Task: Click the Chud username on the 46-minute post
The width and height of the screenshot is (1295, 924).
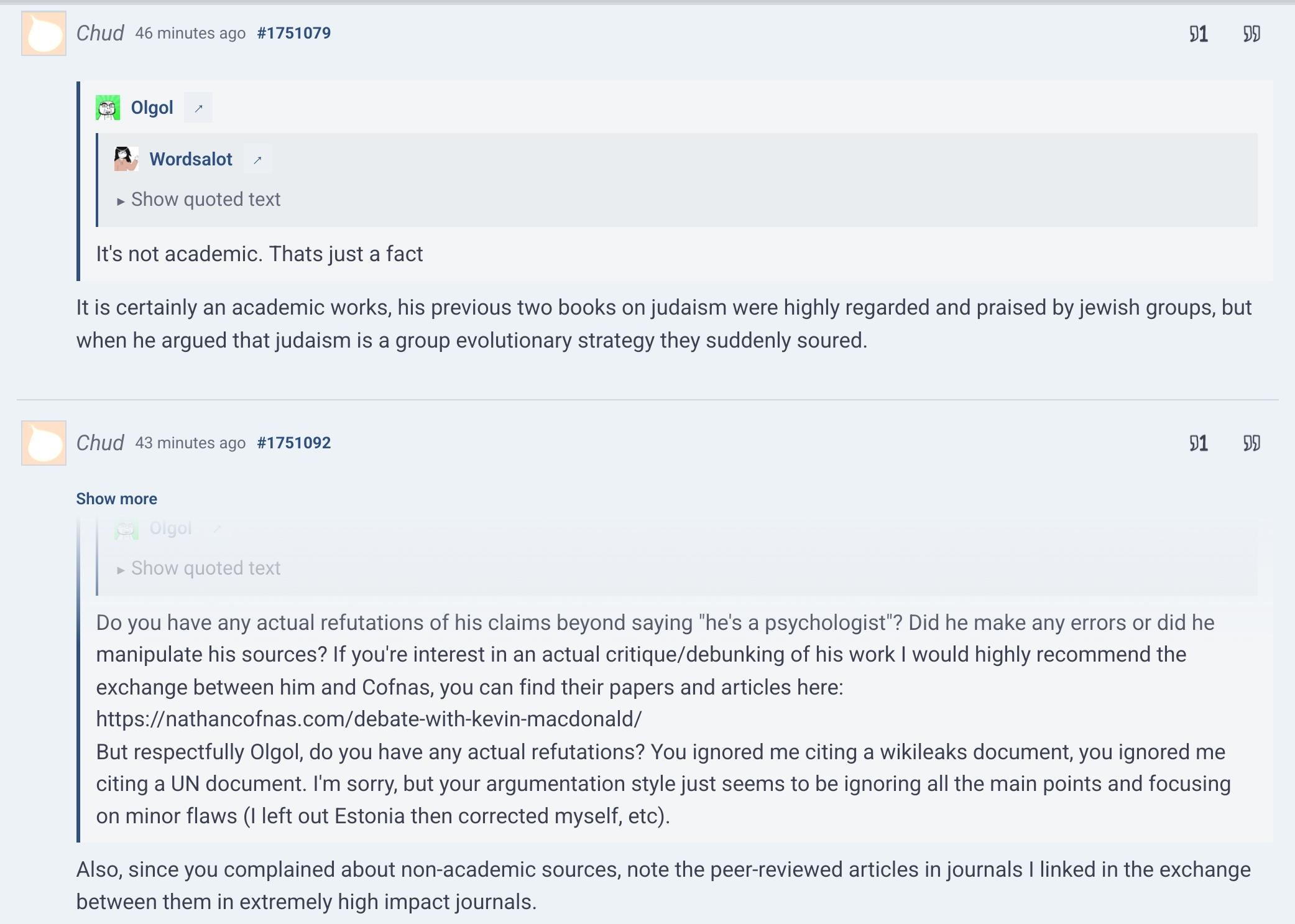Action: click(x=100, y=33)
